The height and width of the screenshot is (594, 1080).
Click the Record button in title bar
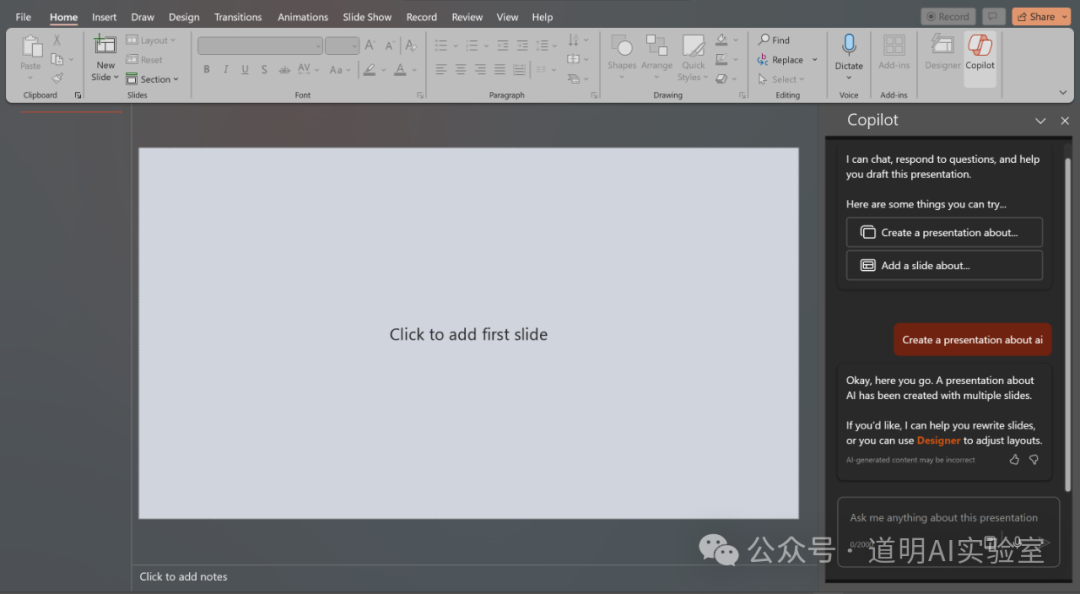coord(947,17)
